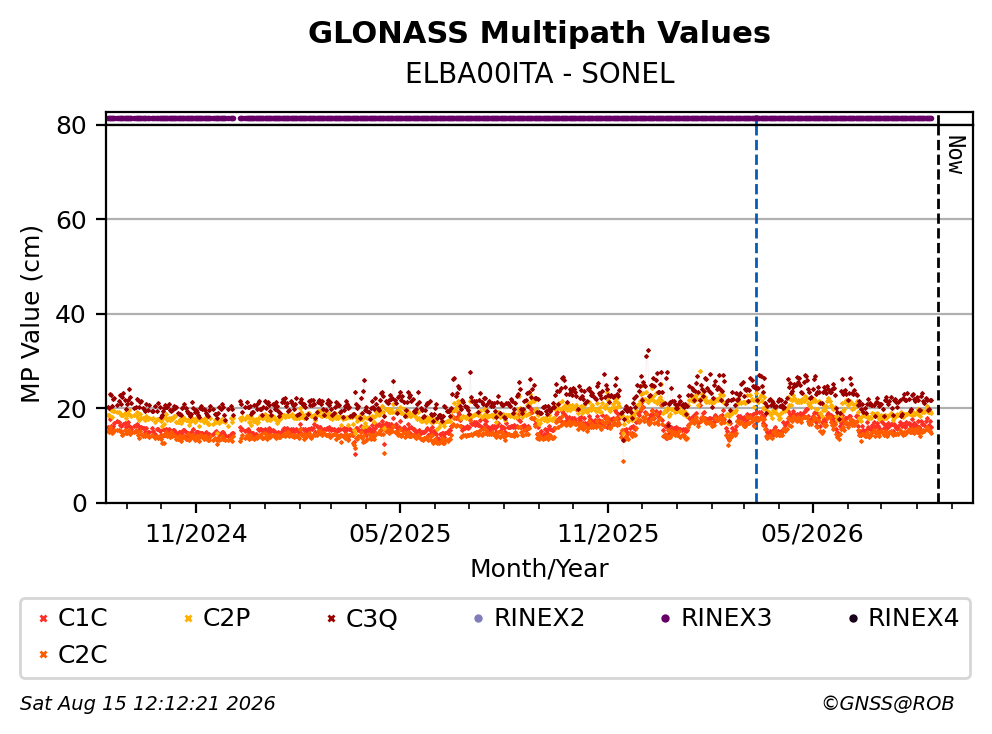The image size is (992, 734).
Task: Click the MP Value (cm) axis label
Action: coord(30,314)
